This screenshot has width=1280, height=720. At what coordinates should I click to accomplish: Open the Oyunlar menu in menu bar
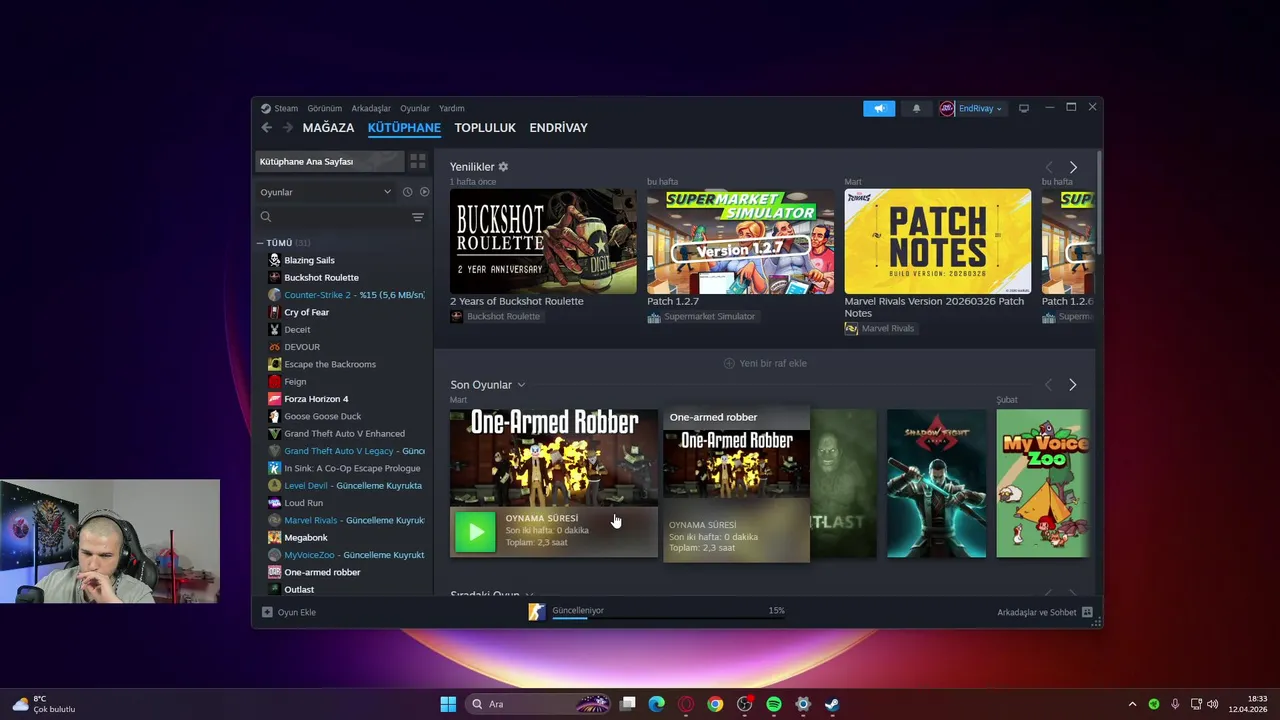[415, 108]
